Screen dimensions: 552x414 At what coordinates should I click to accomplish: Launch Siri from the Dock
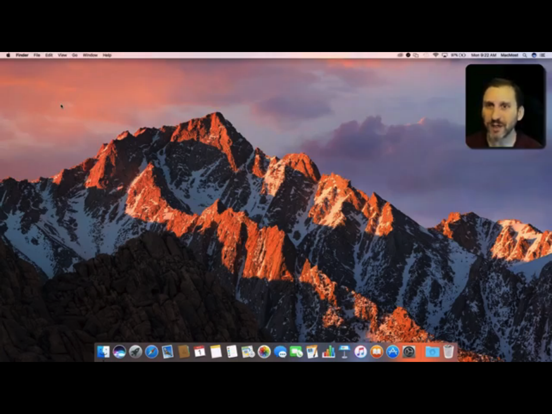coord(119,352)
